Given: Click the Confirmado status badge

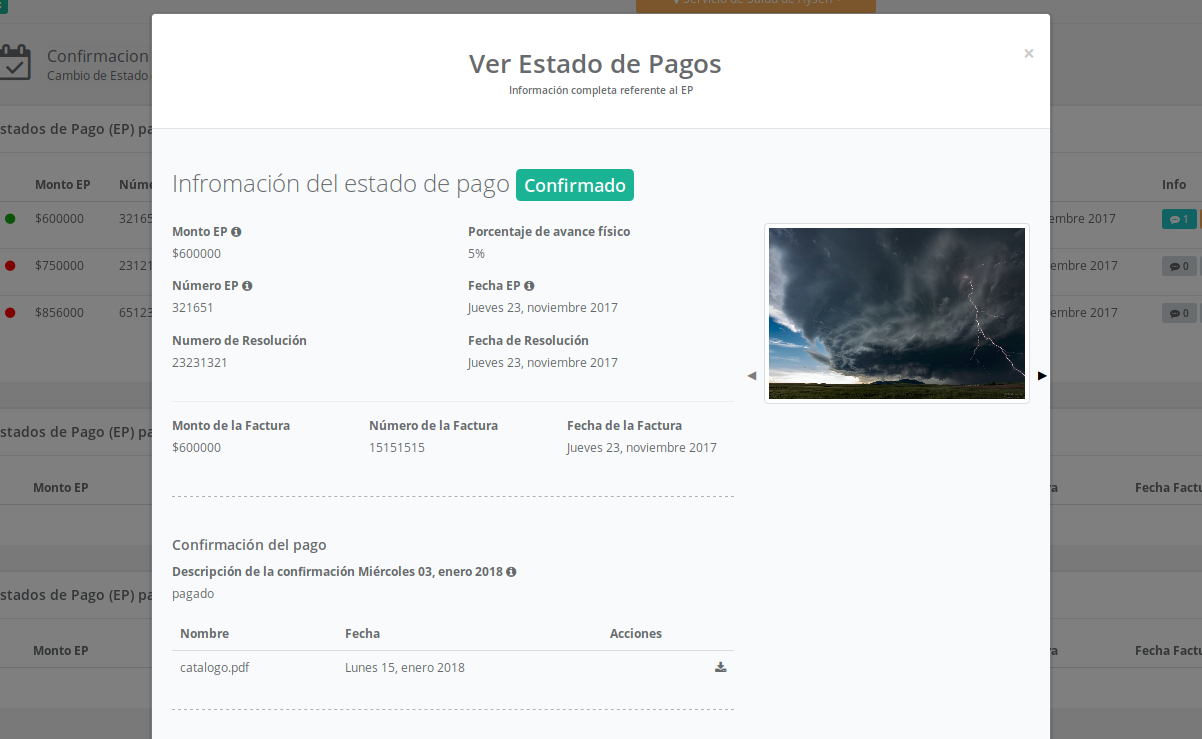Looking at the screenshot, I should (x=574, y=185).
